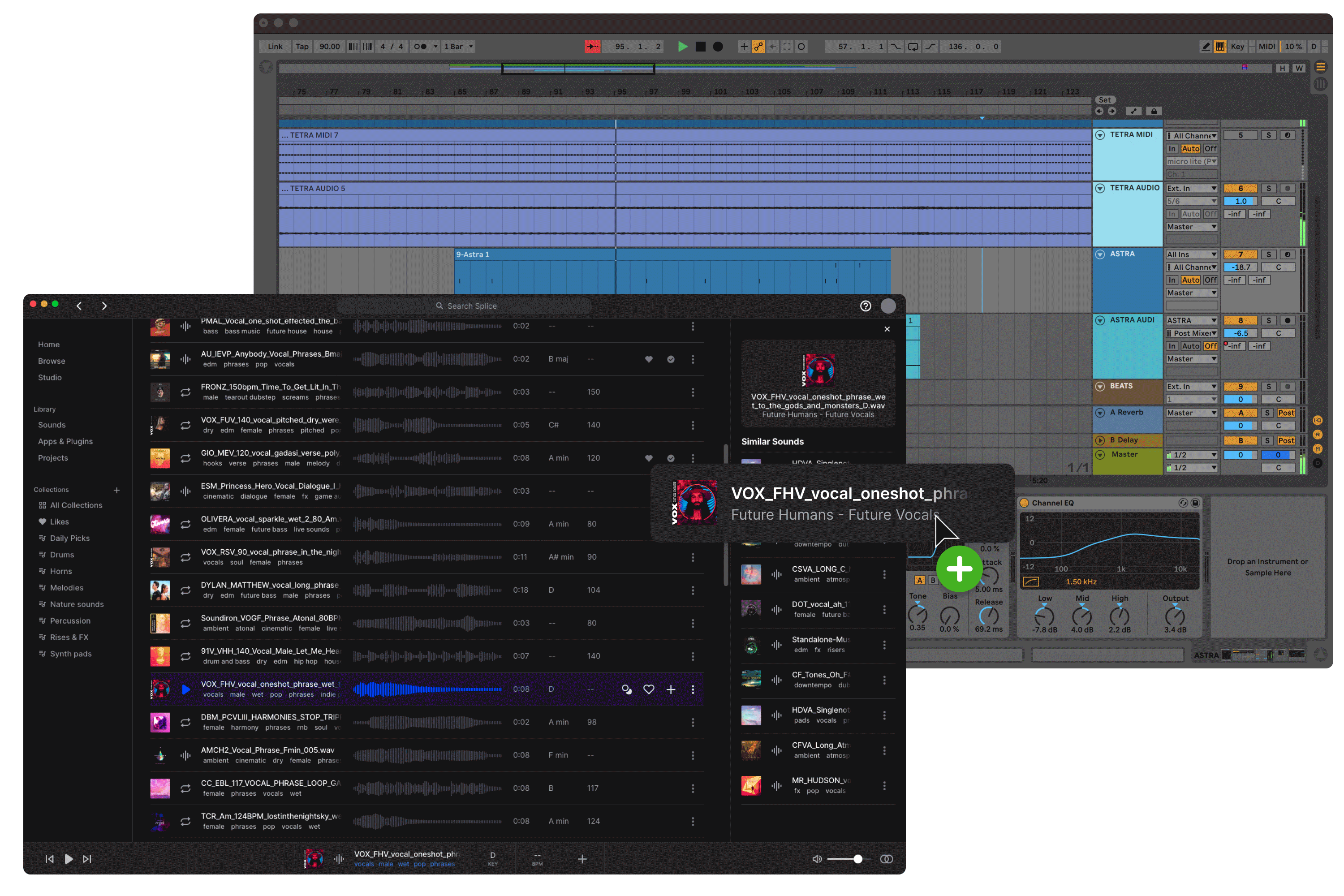Click Splice player next track button
Viewport: 1344px width, 896px height.
point(87,859)
